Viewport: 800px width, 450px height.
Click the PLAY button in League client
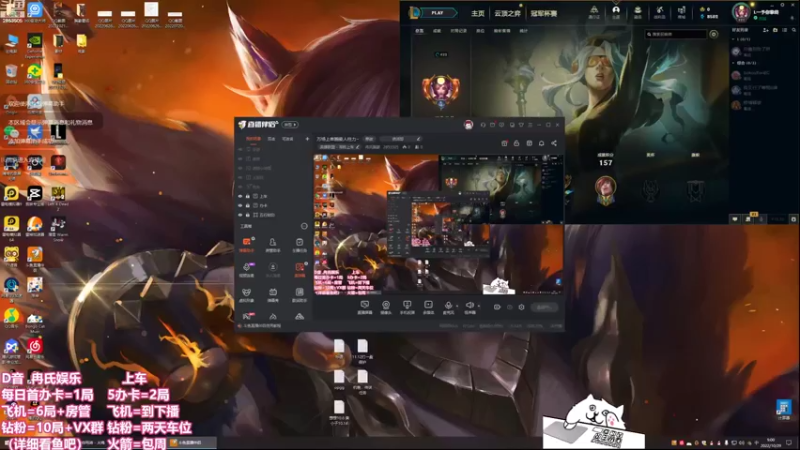click(437, 13)
